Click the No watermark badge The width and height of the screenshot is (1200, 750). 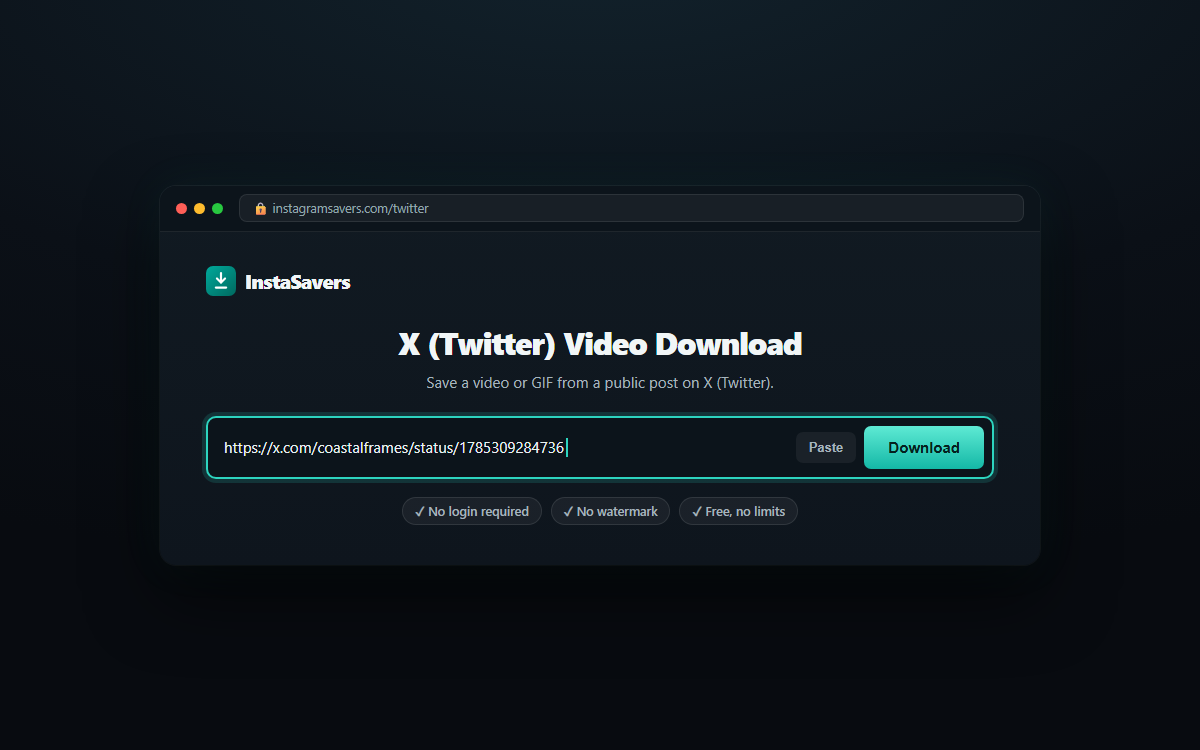610,511
